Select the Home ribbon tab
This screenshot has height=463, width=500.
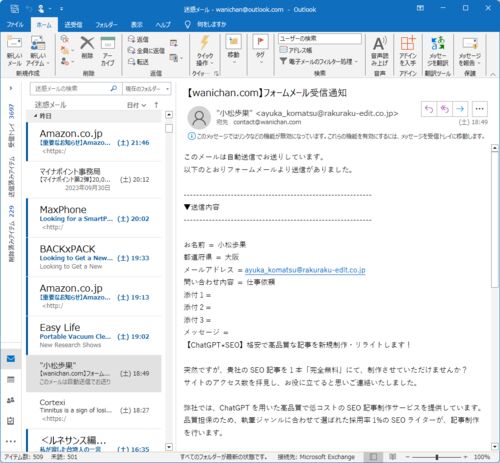point(44,25)
